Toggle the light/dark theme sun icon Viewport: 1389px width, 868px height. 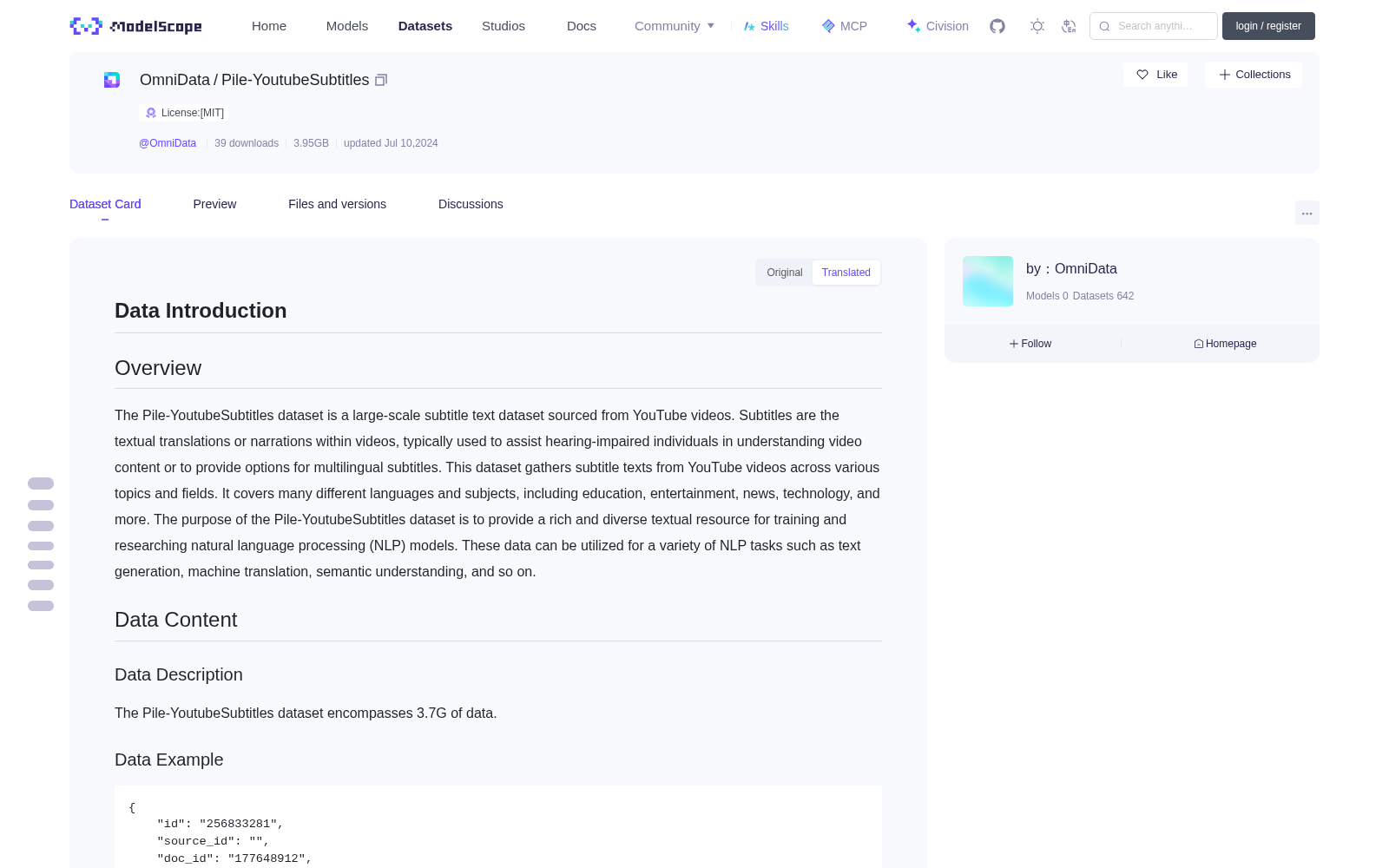click(x=1037, y=26)
